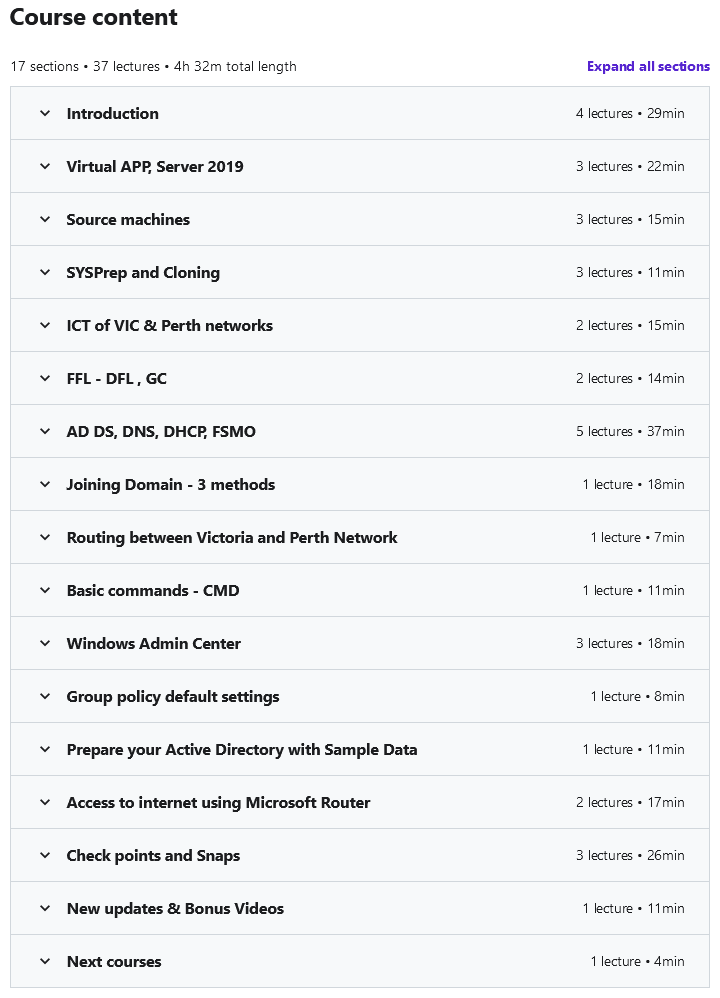Viewport: 720px width, 998px height.
Task: Open Check points and Snaps section
Action: [153, 855]
